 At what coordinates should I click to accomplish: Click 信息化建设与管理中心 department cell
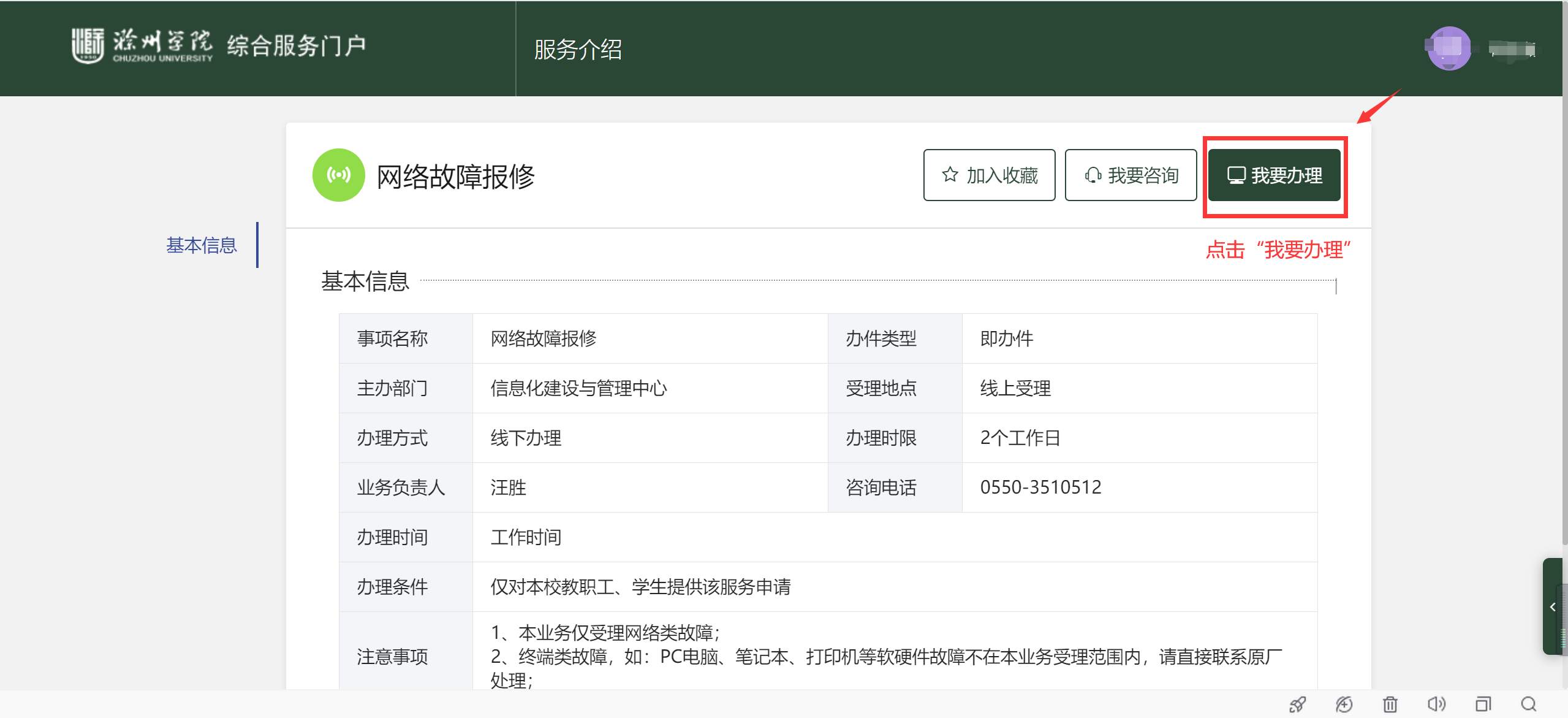pyautogui.click(x=650, y=388)
